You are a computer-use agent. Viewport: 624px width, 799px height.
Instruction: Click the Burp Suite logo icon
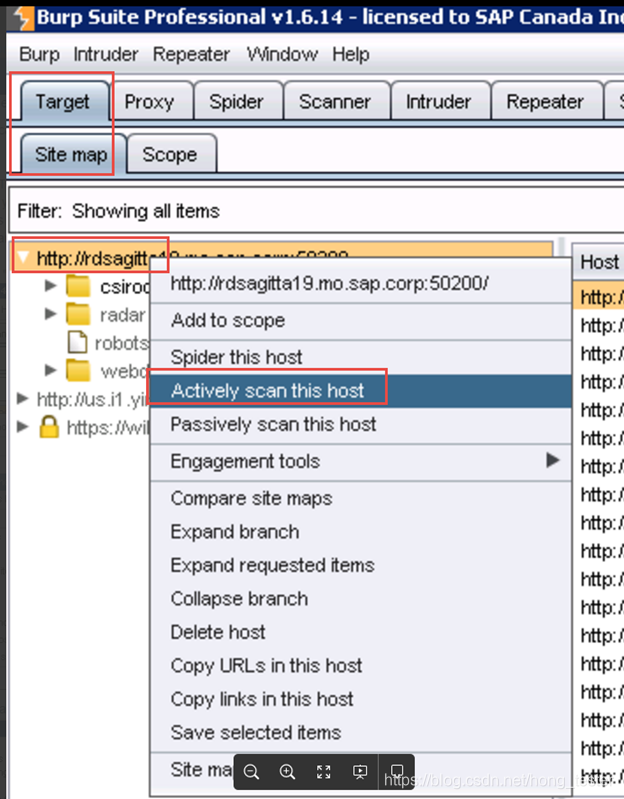click(23, 17)
